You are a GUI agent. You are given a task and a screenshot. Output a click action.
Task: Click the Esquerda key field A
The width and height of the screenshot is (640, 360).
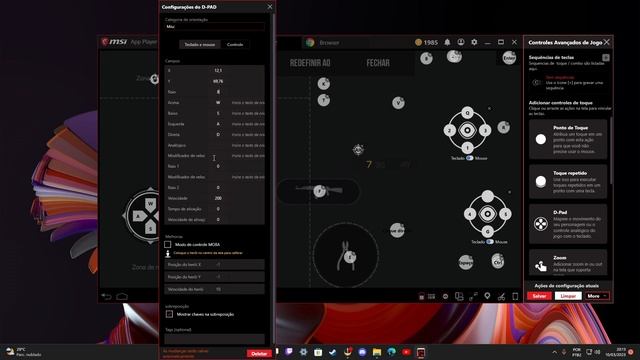click(218, 124)
